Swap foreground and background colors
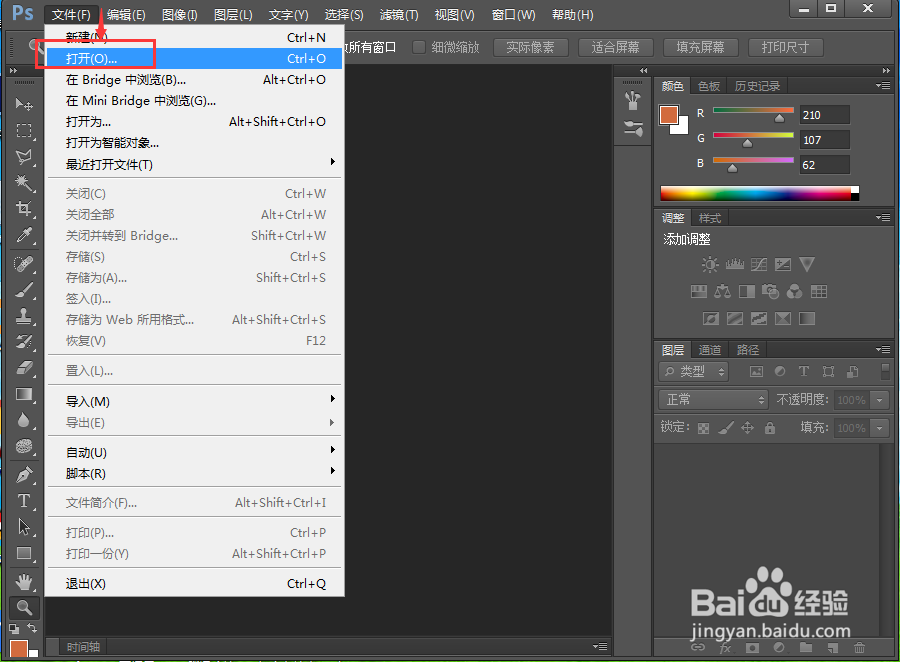This screenshot has width=900, height=662. 32,628
